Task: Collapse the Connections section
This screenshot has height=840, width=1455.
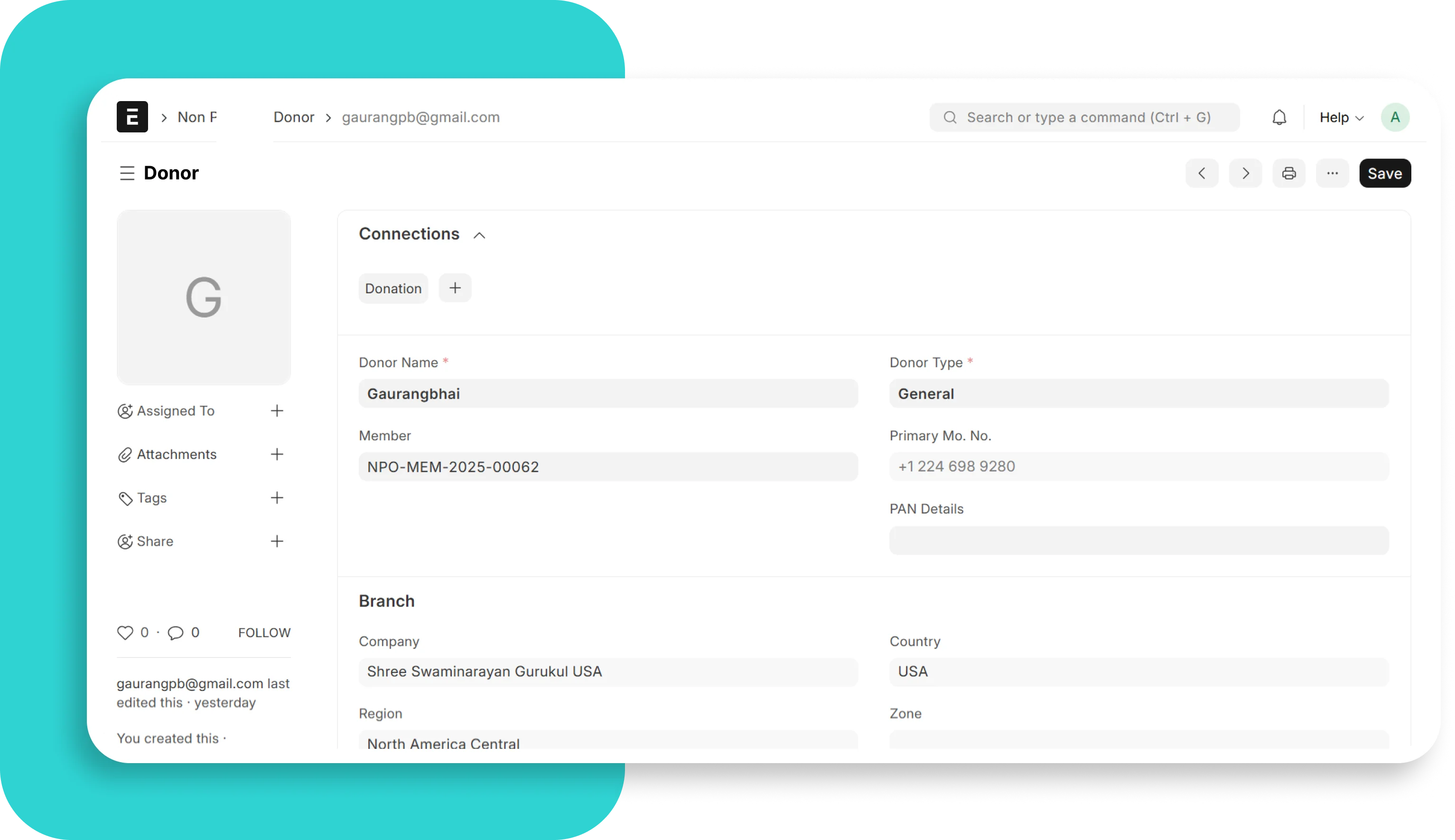Action: [479, 235]
